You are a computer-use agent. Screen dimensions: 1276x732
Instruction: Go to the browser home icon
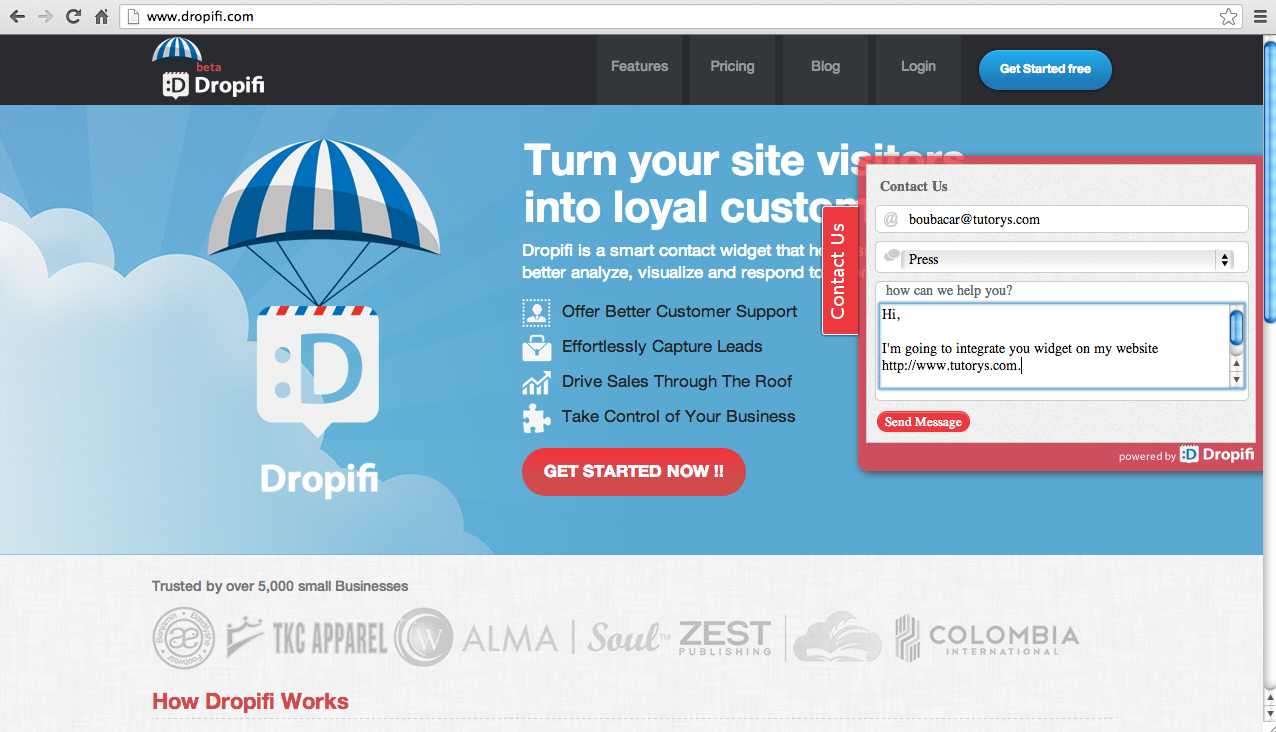pyautogui.click(x=101, y=16)
